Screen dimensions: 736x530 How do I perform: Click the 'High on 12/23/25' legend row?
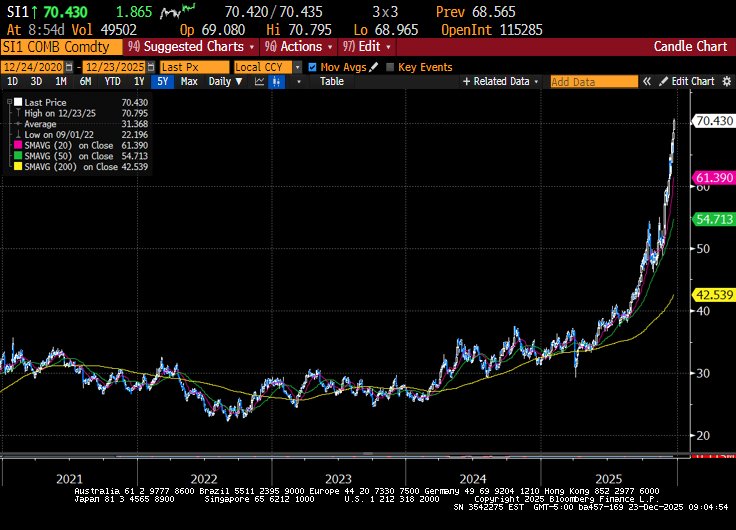pos(82,113)
